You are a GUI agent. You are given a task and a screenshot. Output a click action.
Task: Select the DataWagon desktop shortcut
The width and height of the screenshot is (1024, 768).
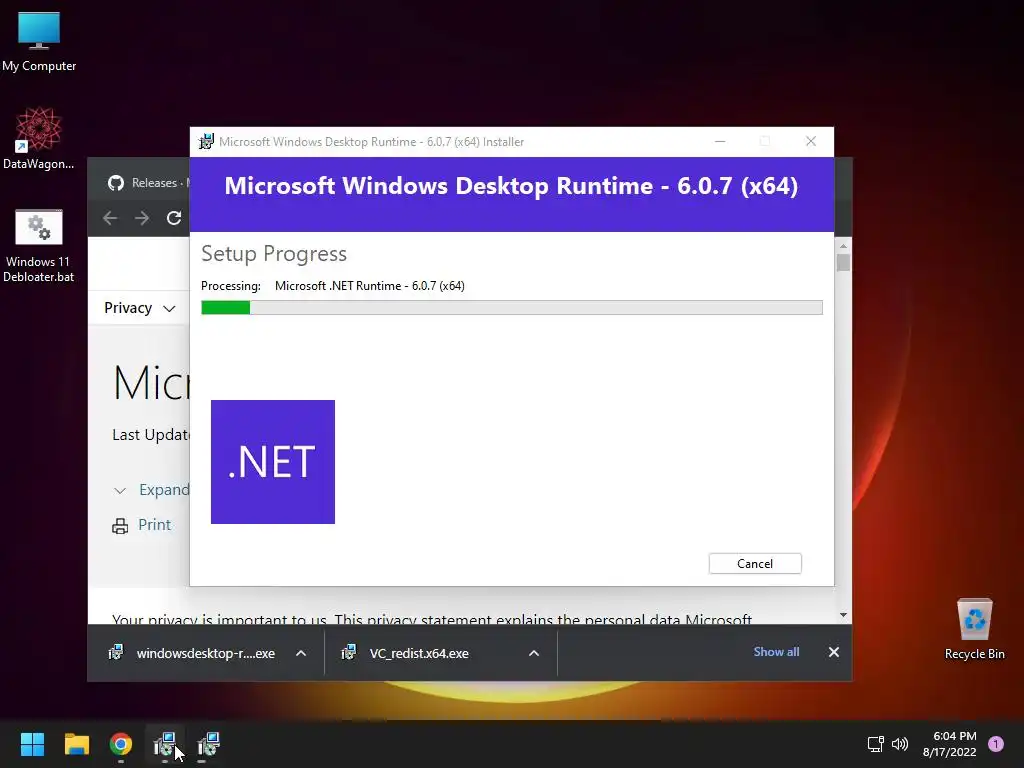(39, 138)
